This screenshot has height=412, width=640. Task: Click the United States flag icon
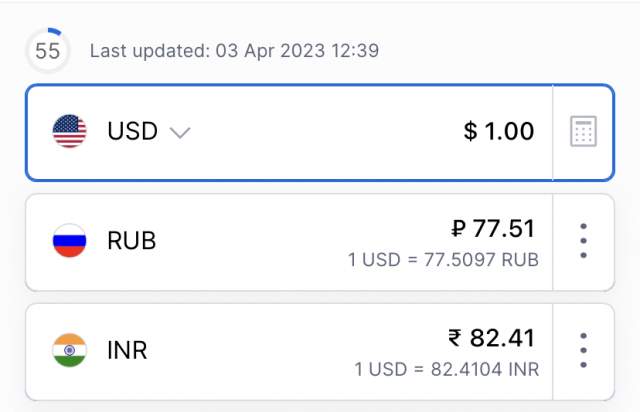pyautogui.click(x=70, y=132)
